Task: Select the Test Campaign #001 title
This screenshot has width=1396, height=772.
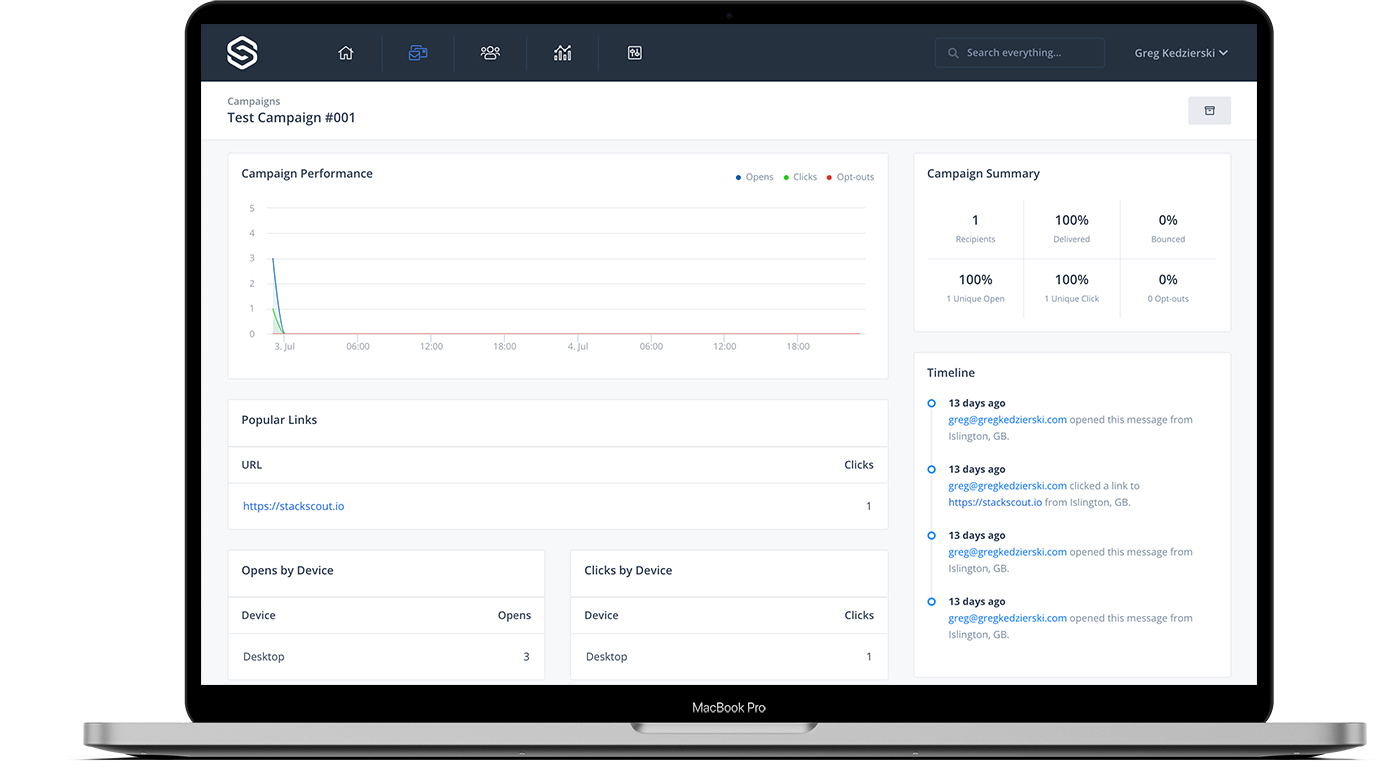Action: point(291,117)
